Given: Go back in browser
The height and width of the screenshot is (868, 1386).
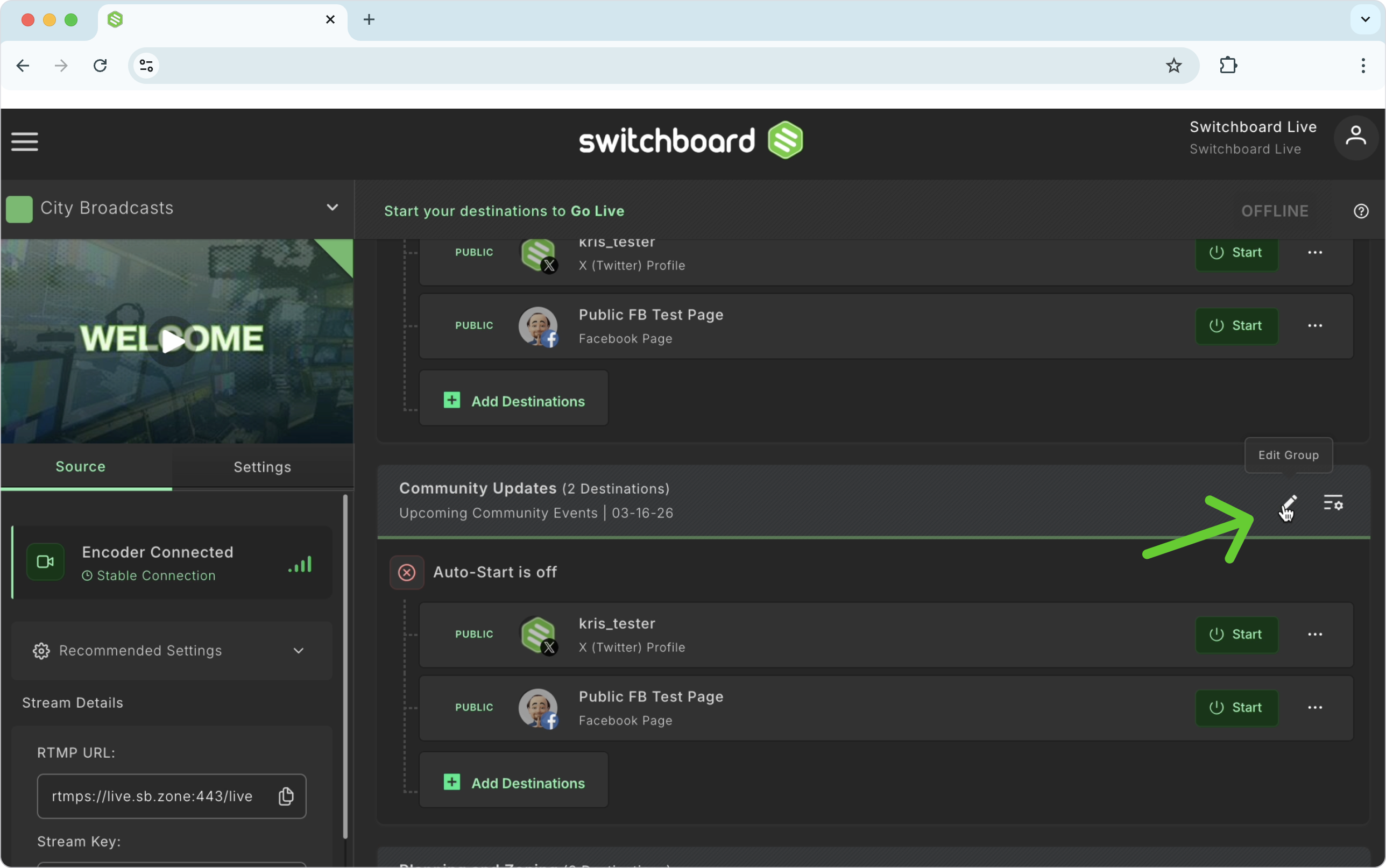Looking at the screenshot, I should pos(23,66).
